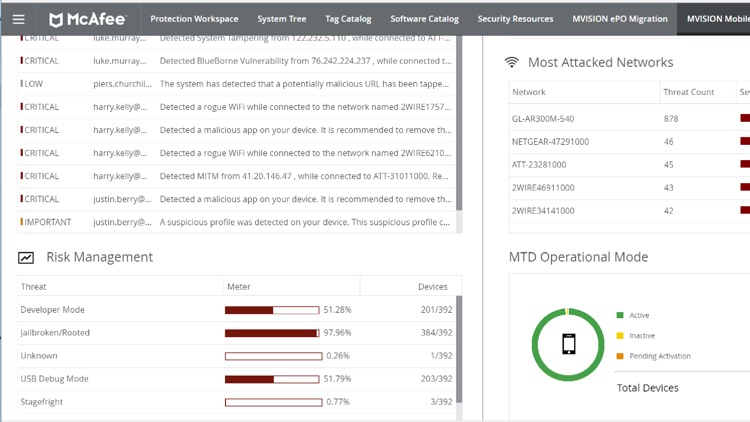Select the LOW piers.churchil malicious URL row
Screen dimensions: 750x422
click(x=237, y=84)
